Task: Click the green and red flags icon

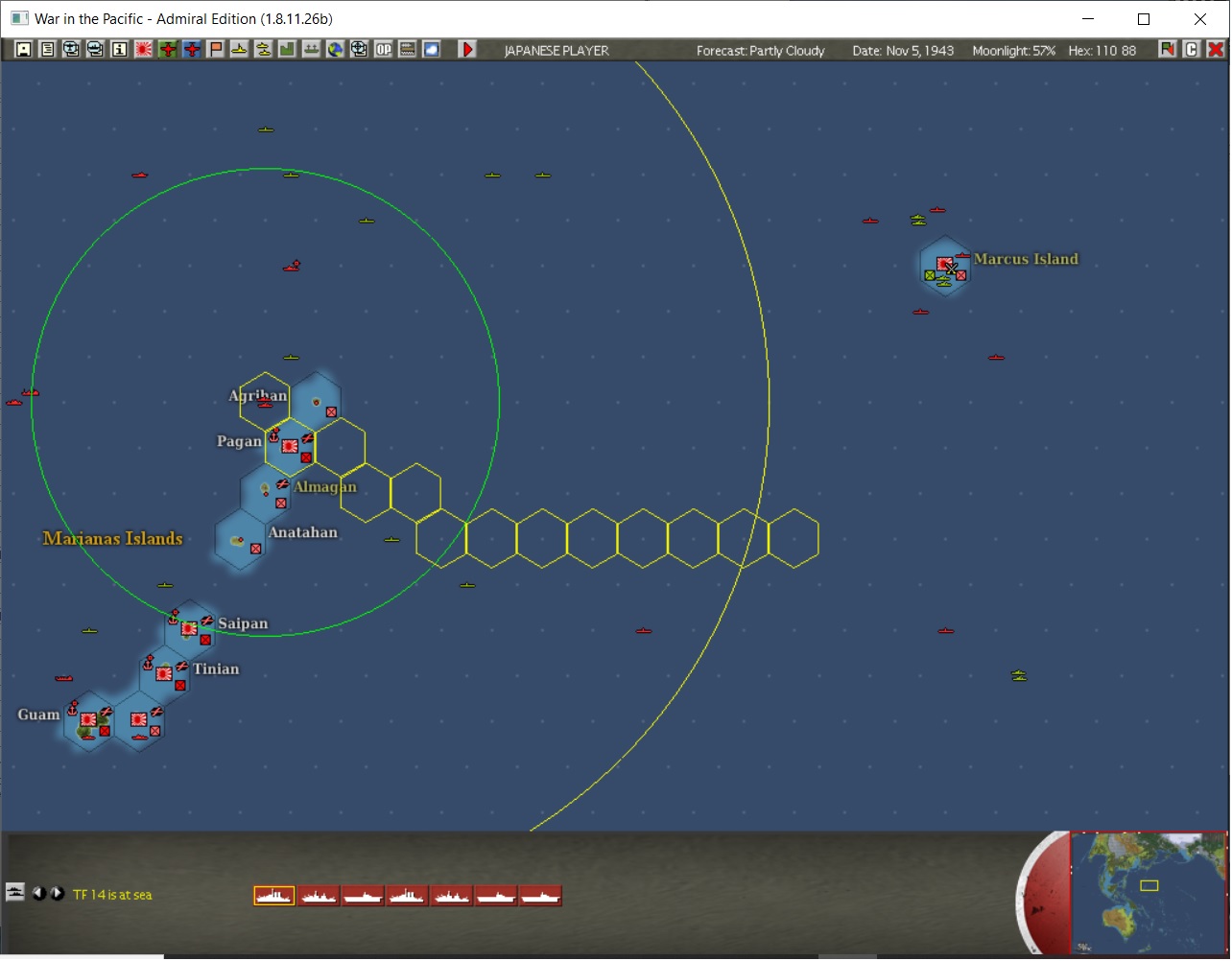Action: pyautogui.click(x=1167, y=50)
